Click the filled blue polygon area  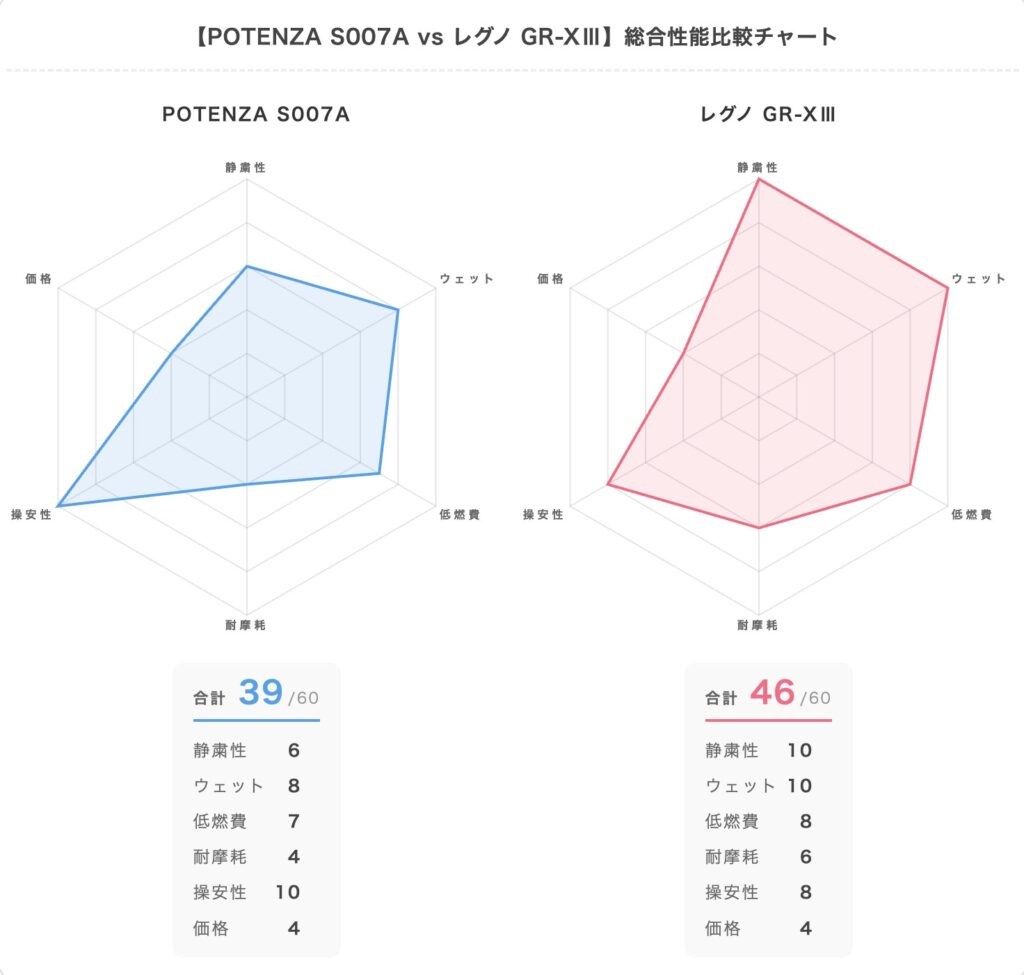(274, 392)
